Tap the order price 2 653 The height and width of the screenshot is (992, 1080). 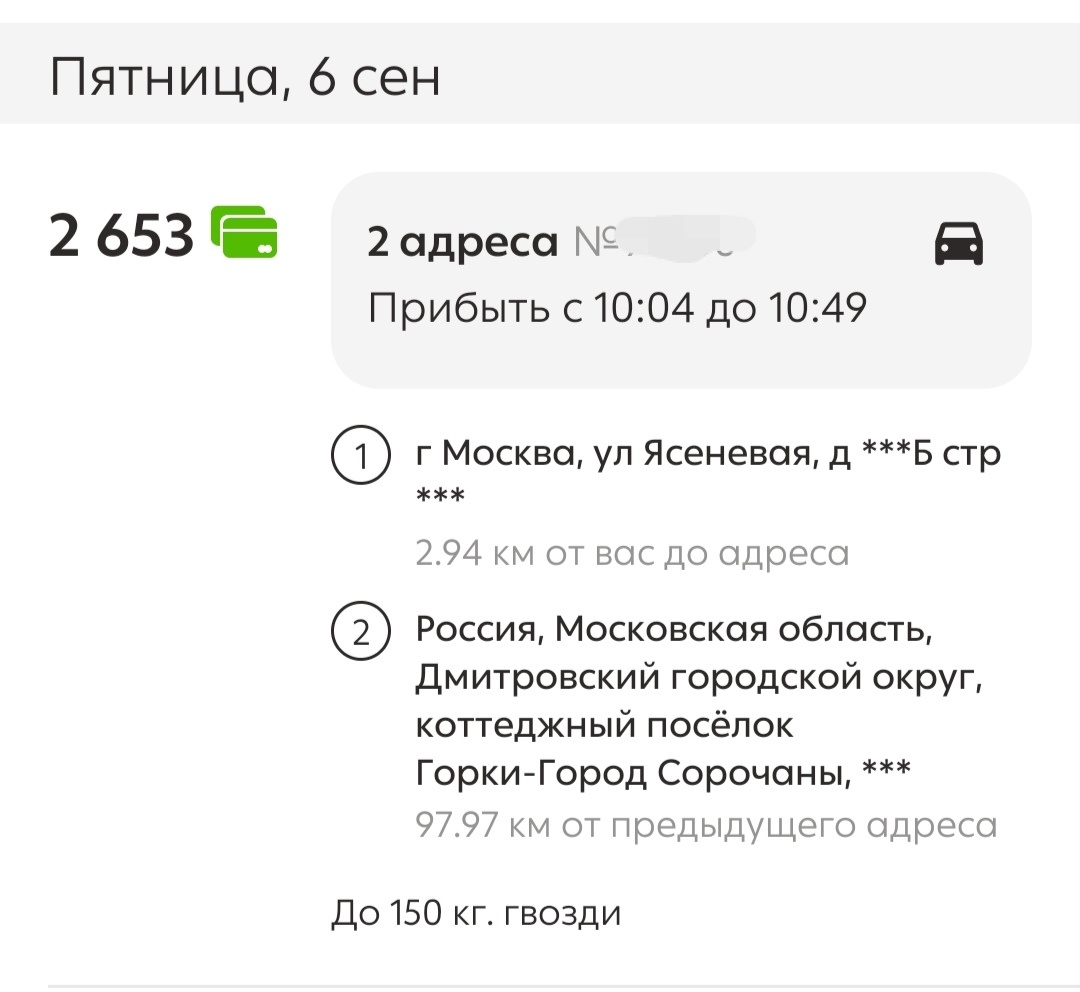[121, 235]
